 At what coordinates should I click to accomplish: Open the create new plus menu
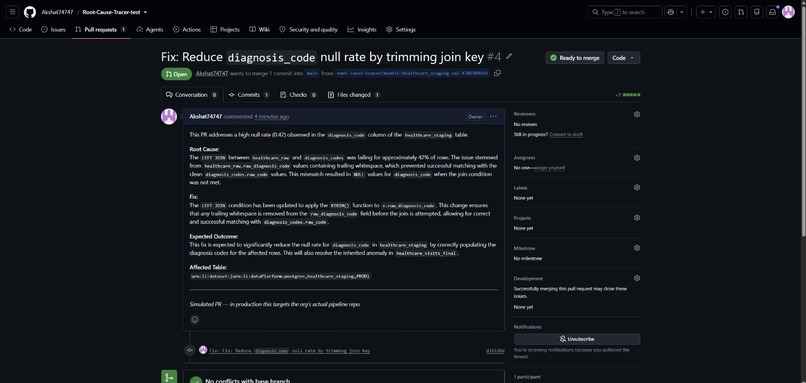point(706,12)
